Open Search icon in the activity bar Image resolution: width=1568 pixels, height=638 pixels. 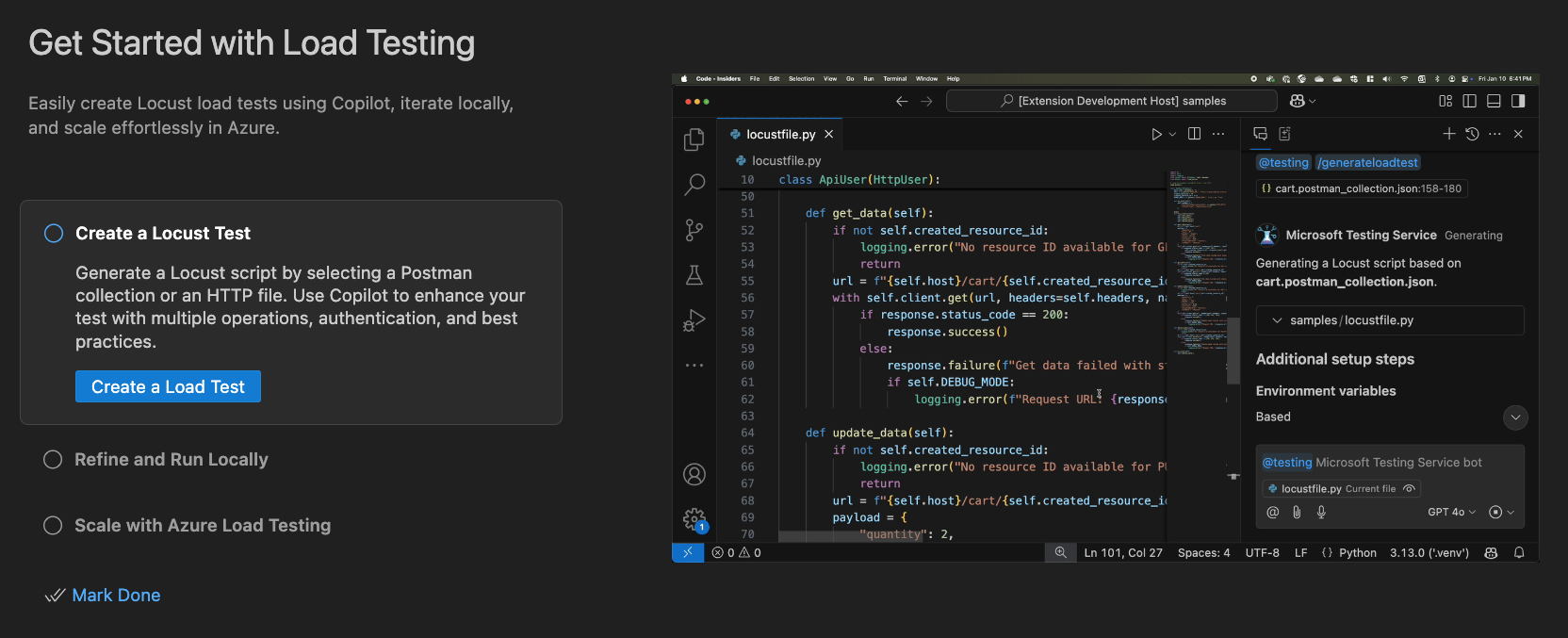pos(694,184)
